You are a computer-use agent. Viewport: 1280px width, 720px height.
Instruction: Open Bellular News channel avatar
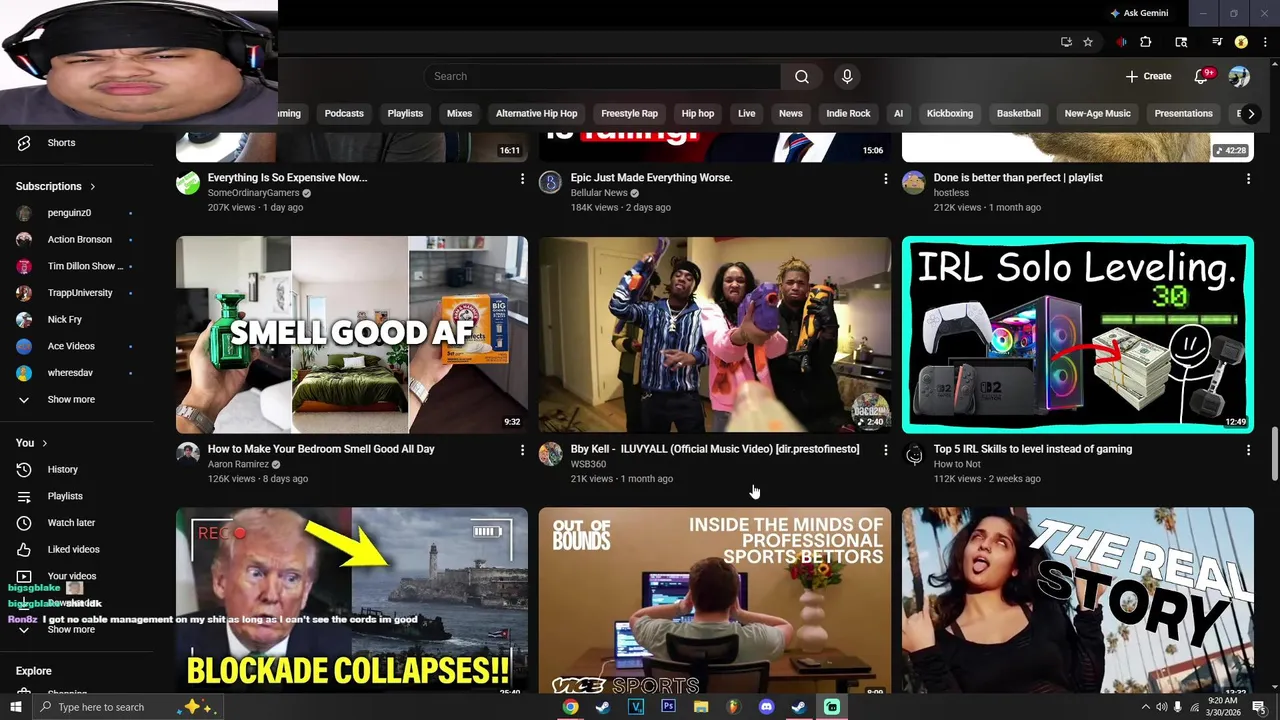(550, 182)
